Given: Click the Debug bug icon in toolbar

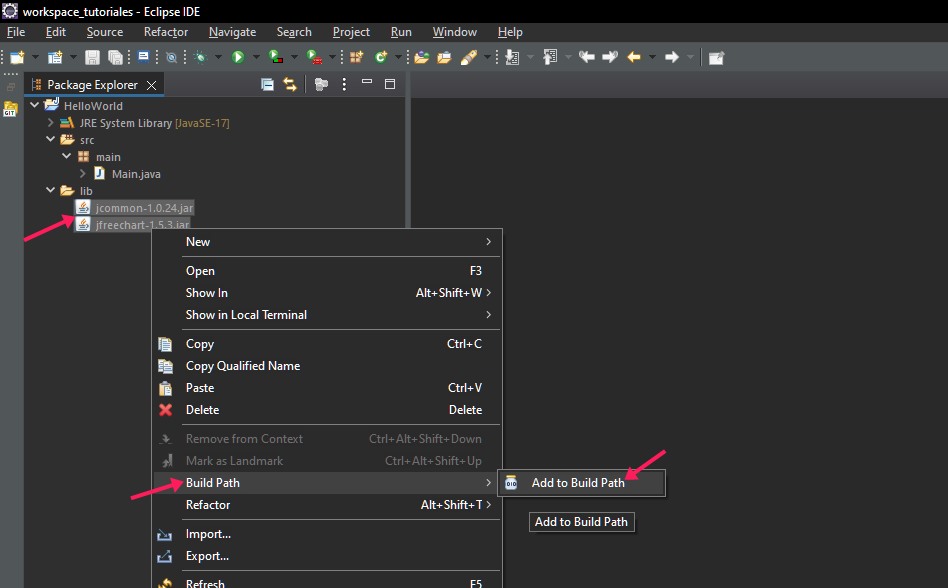Looking at the screenshot, I should tap(201, 57).
